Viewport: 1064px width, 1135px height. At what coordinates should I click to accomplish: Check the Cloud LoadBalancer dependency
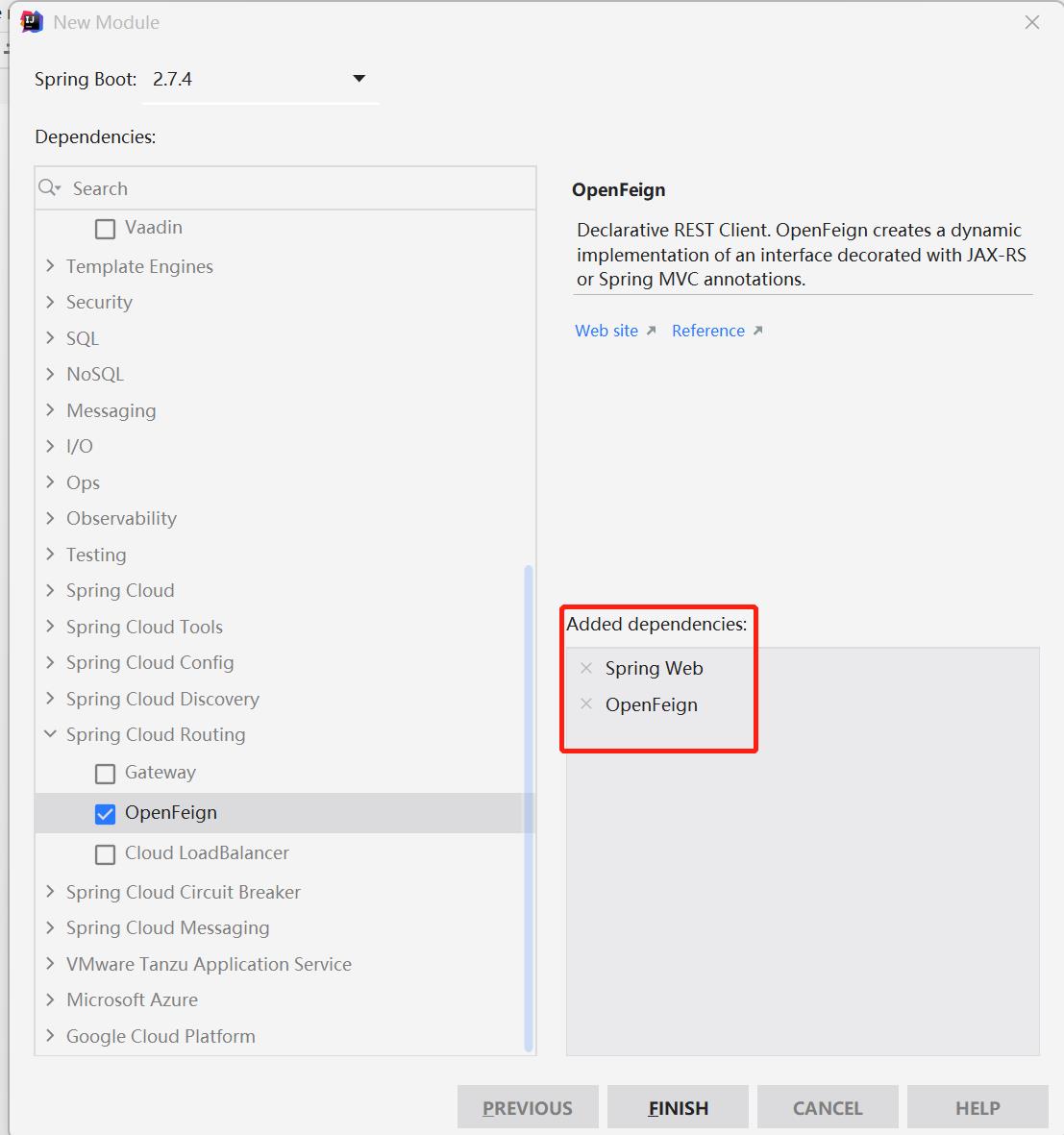pos(105,854)
